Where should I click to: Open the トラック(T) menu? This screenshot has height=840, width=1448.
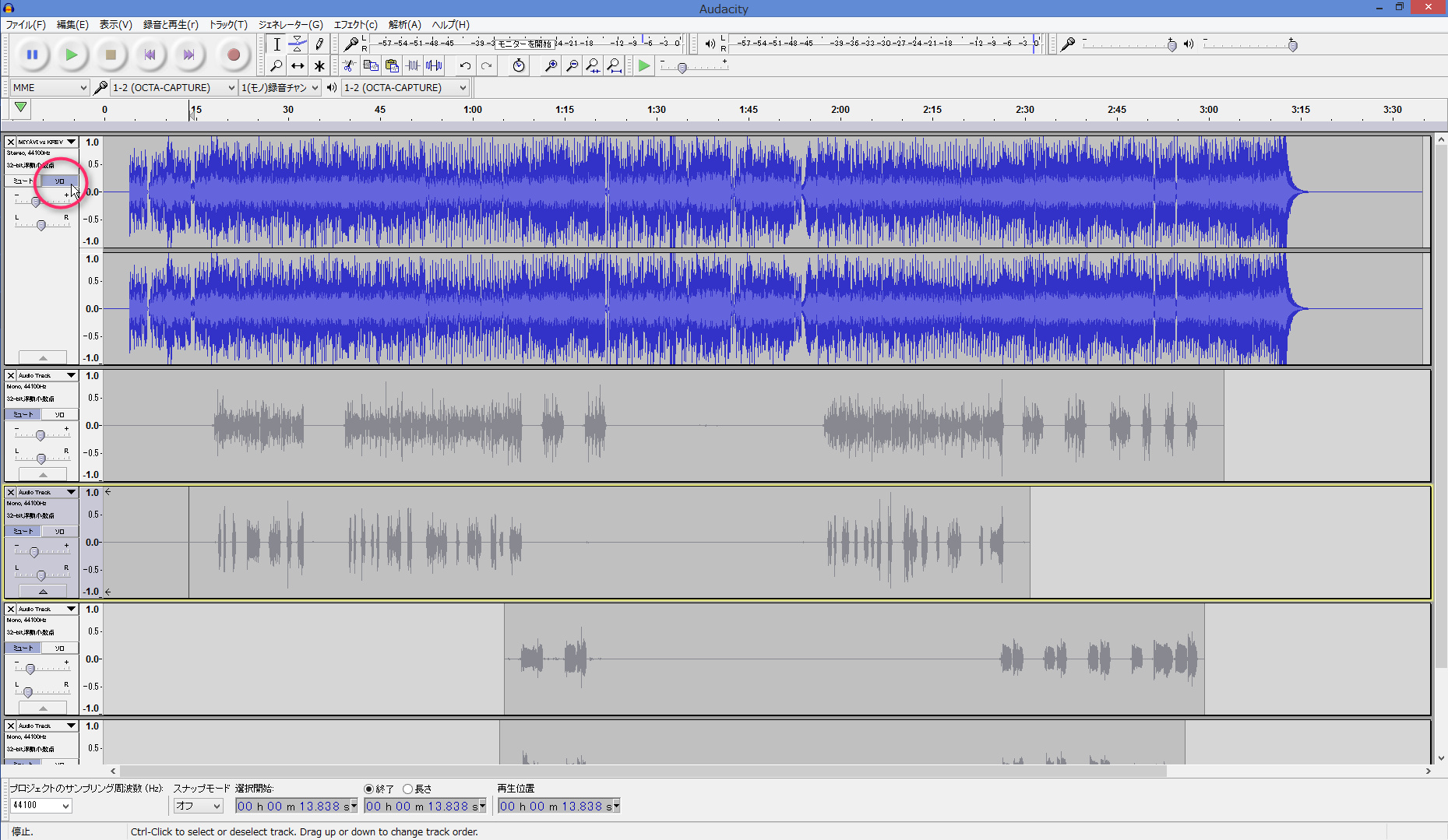click(x=227, y=24)
